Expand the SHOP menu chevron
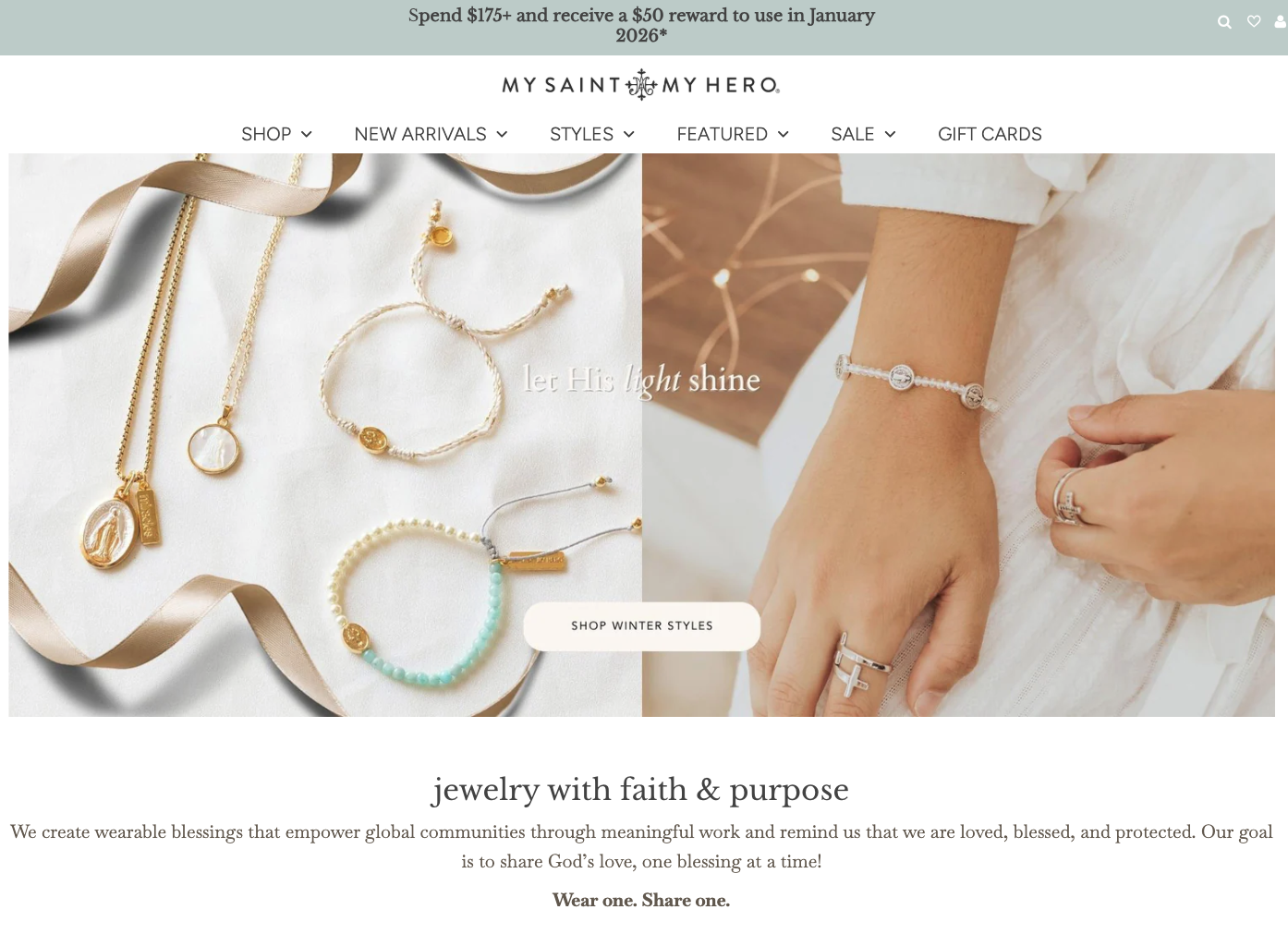 point(306,135)
